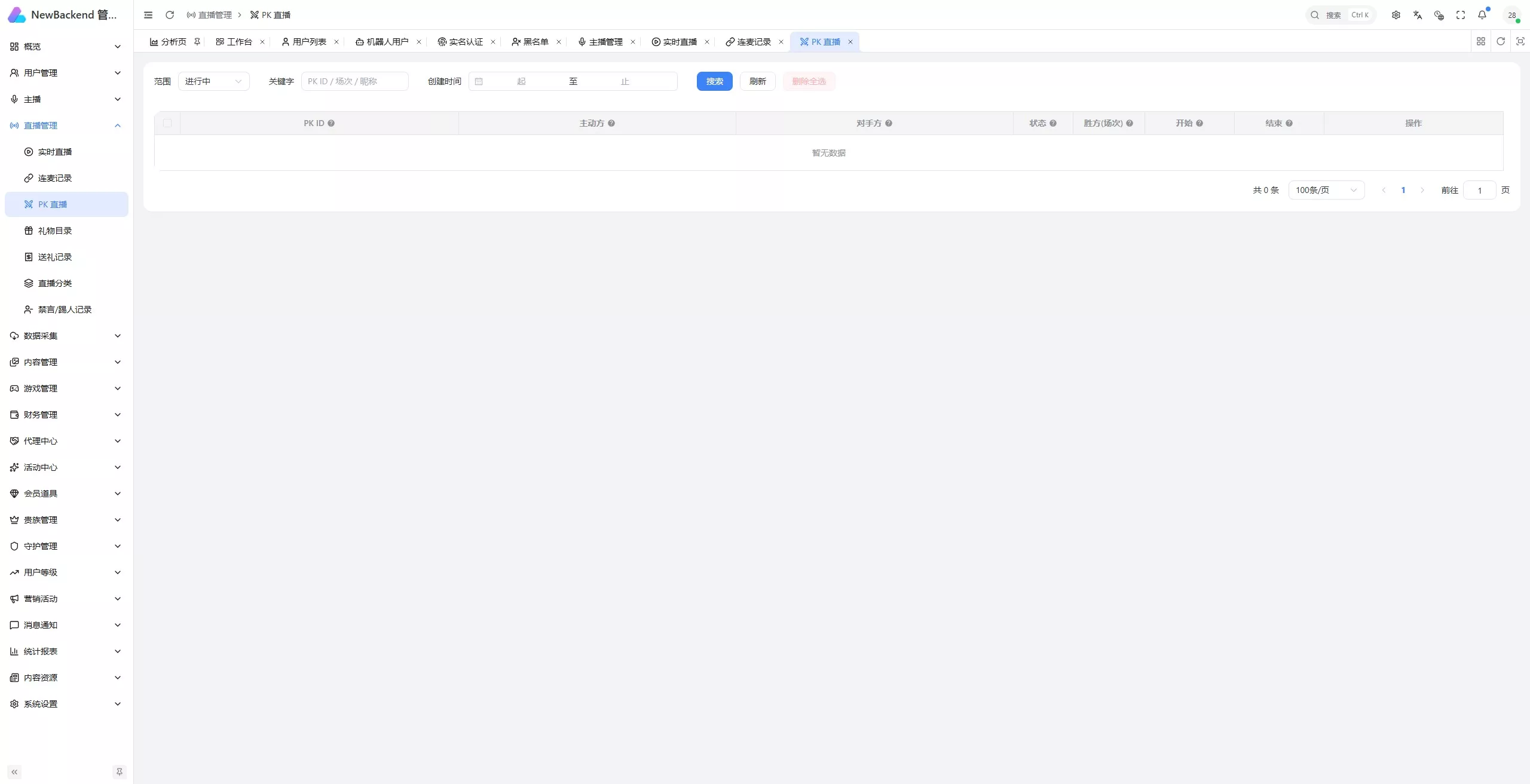Image resolution: width=1530 pixels, height=784 pixels.
Task: Click the refresh icon beside the breadcrumb
Action: 170,15
